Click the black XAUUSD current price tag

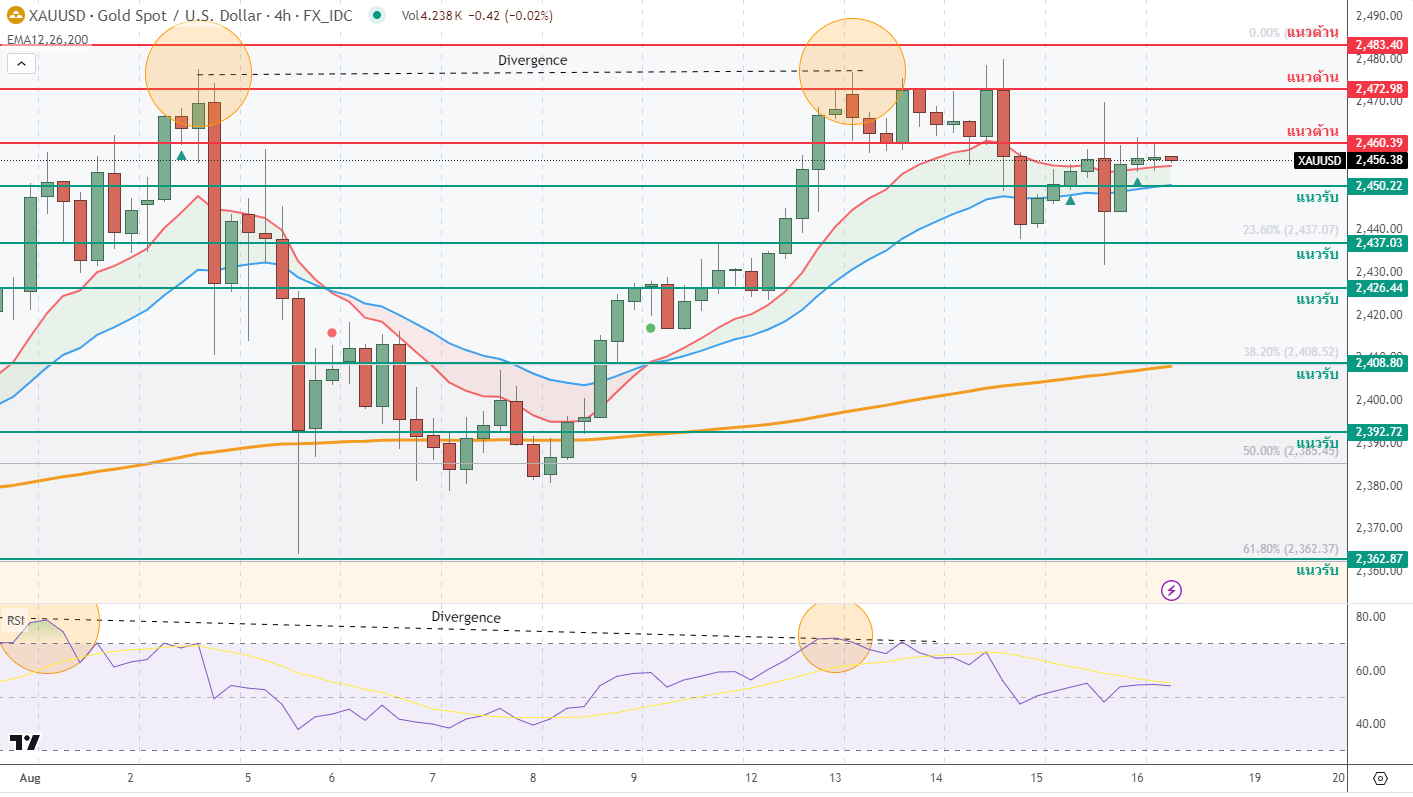pyautogui.click(x=1319, y=160)
